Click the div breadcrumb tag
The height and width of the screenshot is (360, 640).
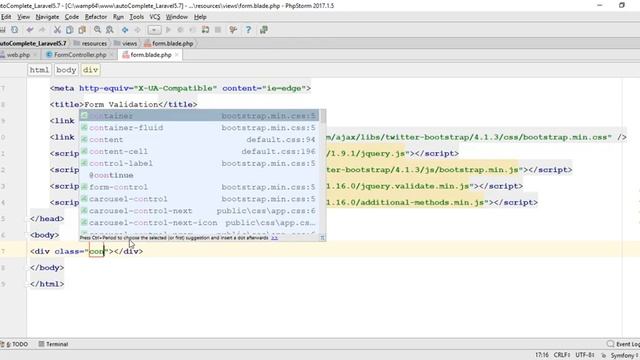(91, 70)
